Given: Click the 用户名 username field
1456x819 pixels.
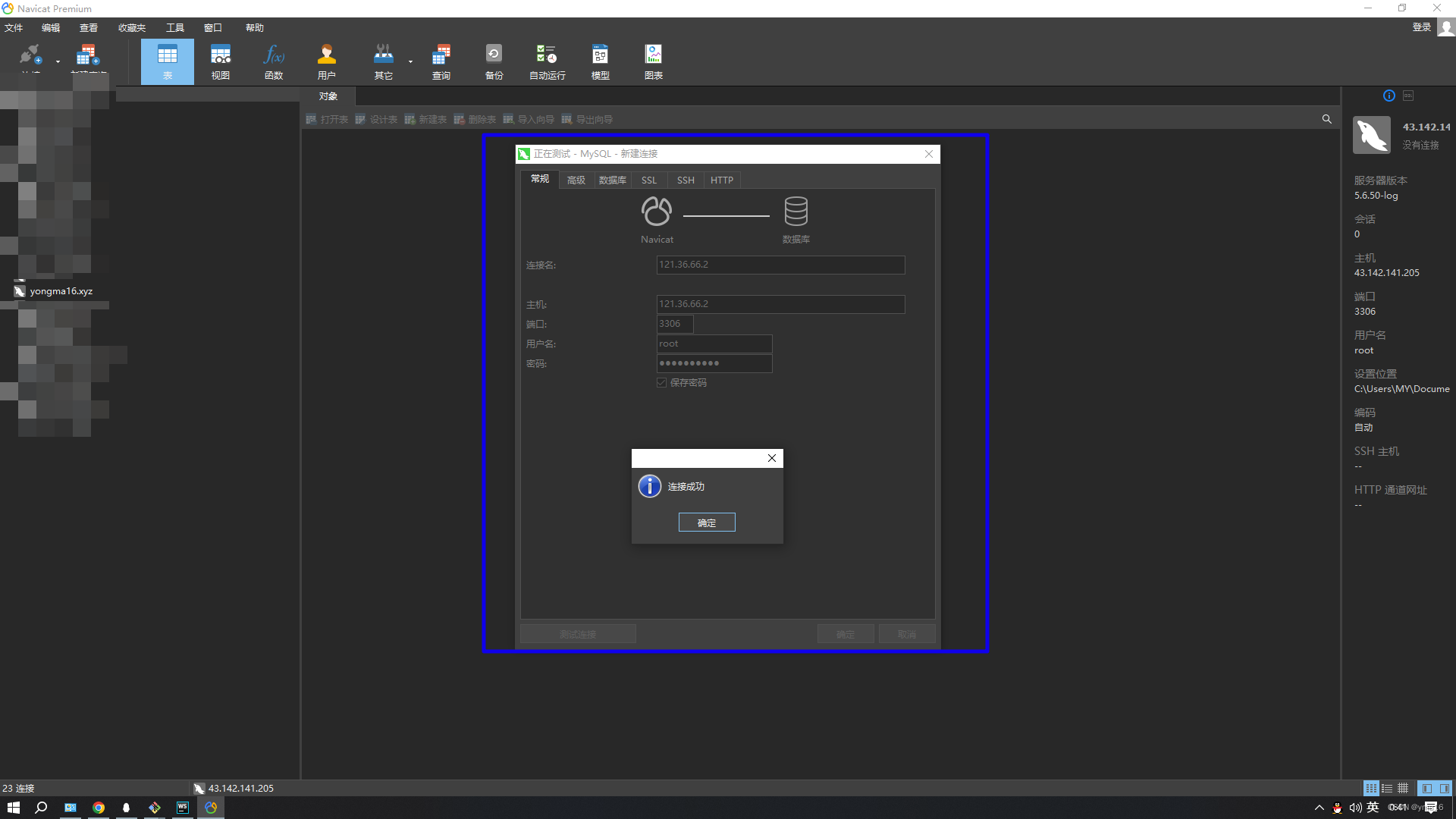Looking at the screenshot, I should point(714,344).
